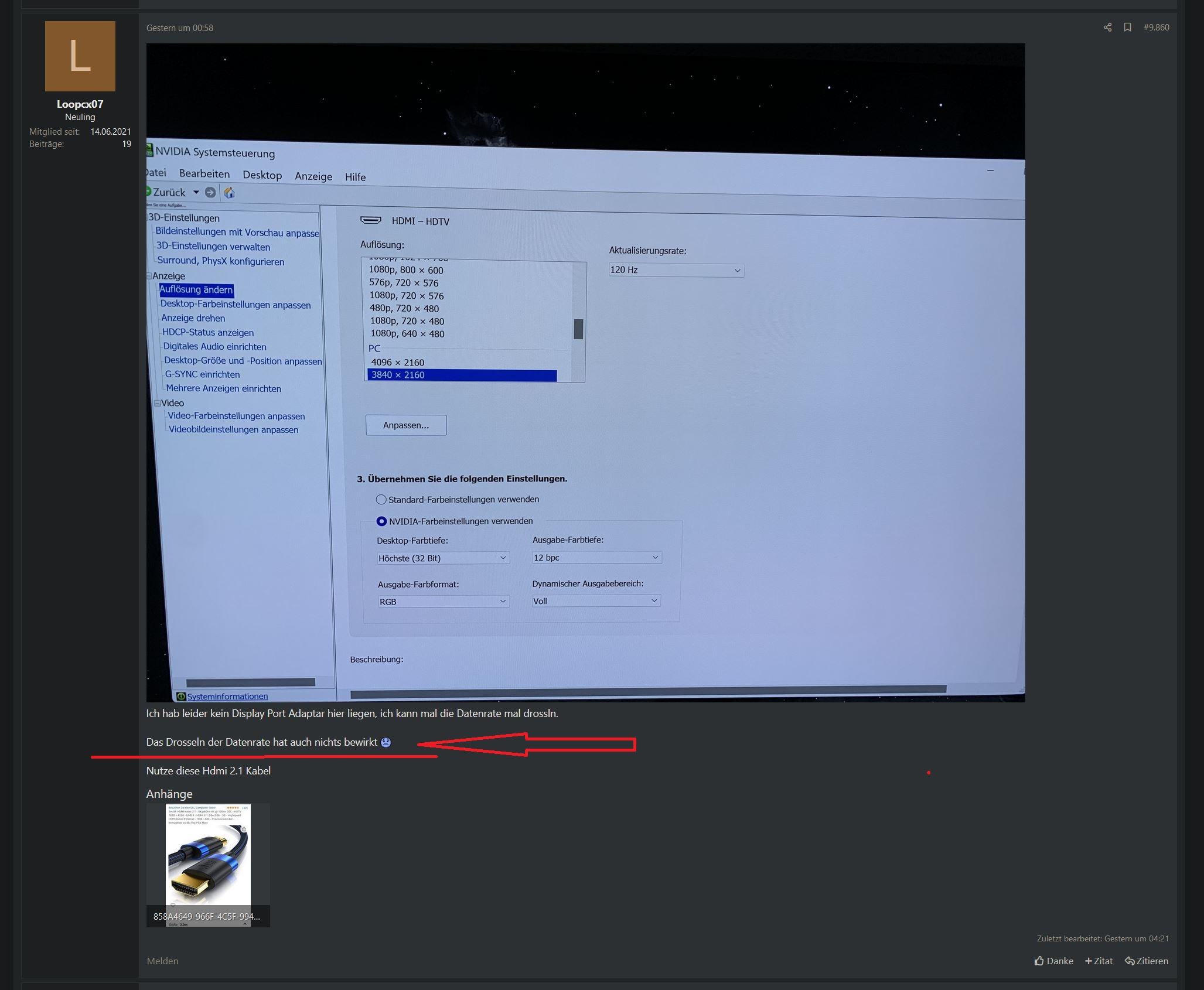Collapse the Anzeige tree node
The image size is (1204, 990).
[149, 276]
